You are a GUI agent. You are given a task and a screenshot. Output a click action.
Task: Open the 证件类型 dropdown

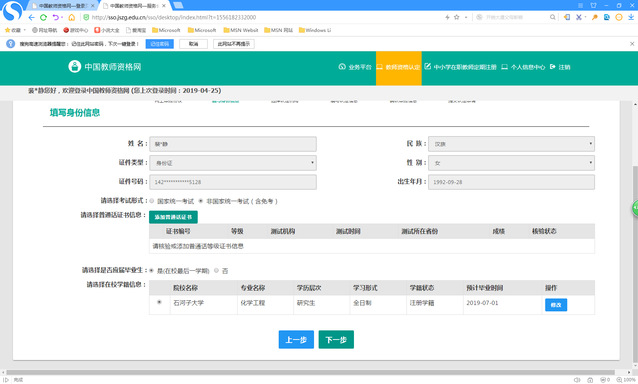click(233, 163)
